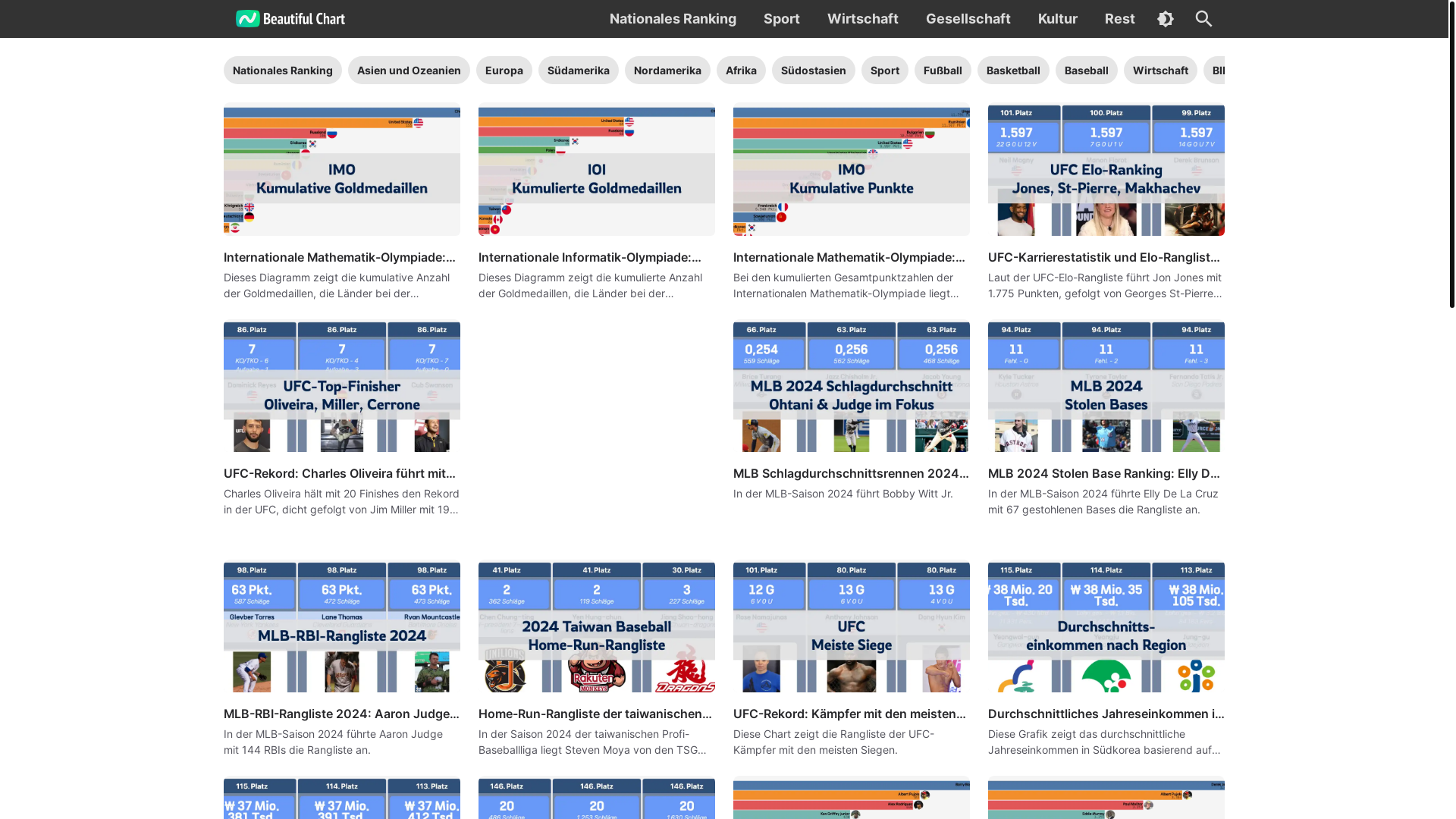Select the Fußball category chip
The image size is (1456, 819).
point(943,71)
